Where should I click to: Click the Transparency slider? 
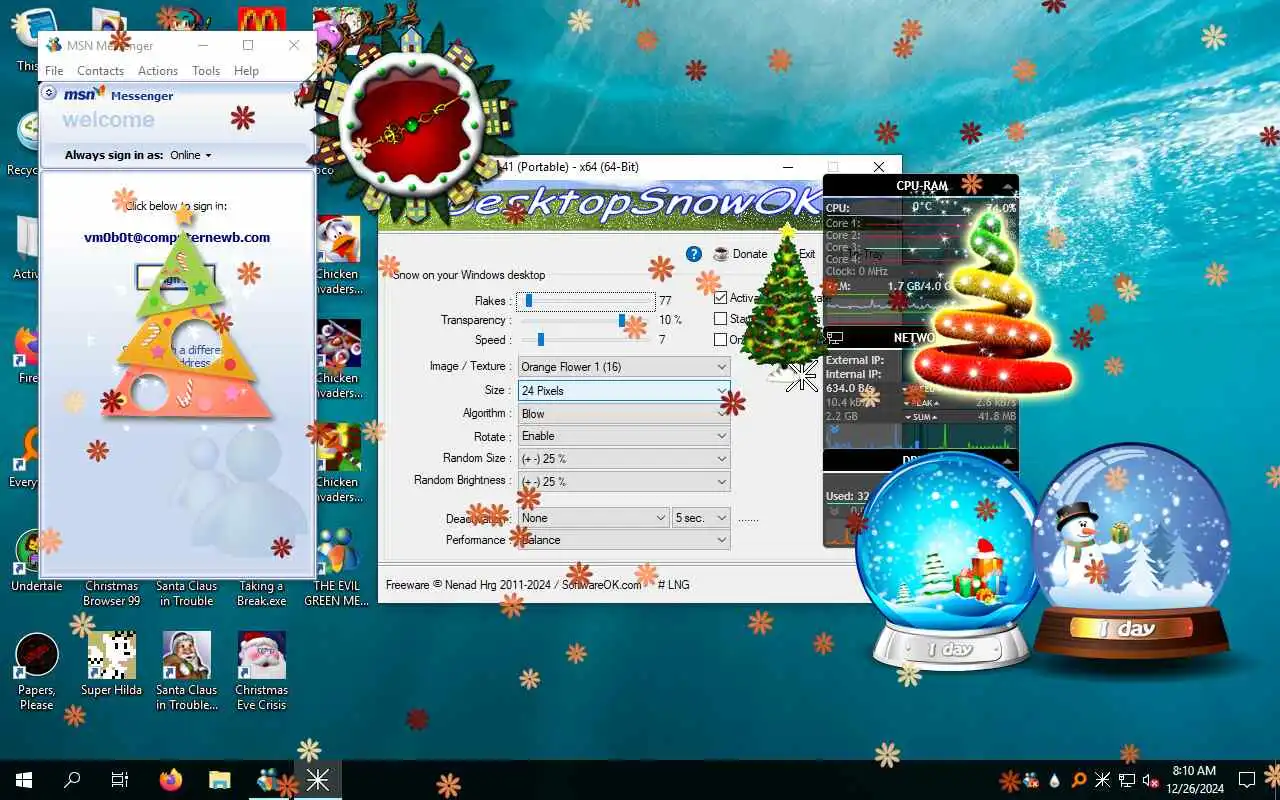586,320
